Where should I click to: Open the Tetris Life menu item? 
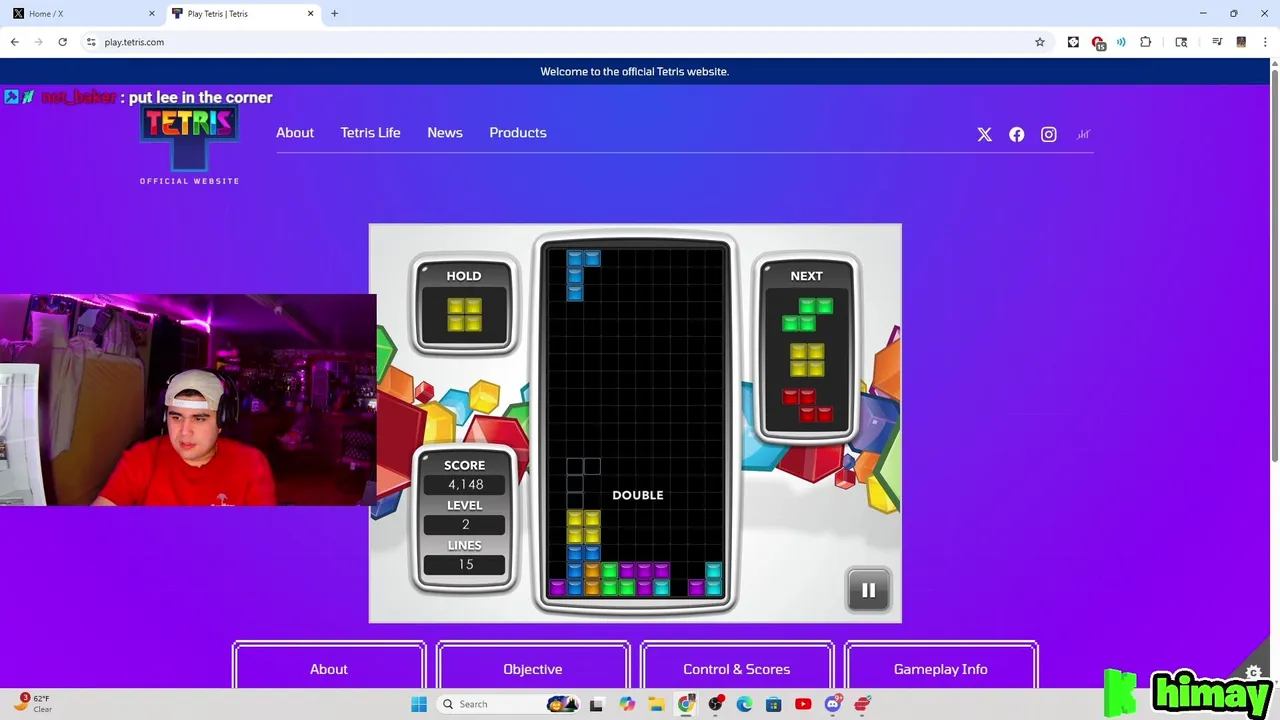pos(370,132)
